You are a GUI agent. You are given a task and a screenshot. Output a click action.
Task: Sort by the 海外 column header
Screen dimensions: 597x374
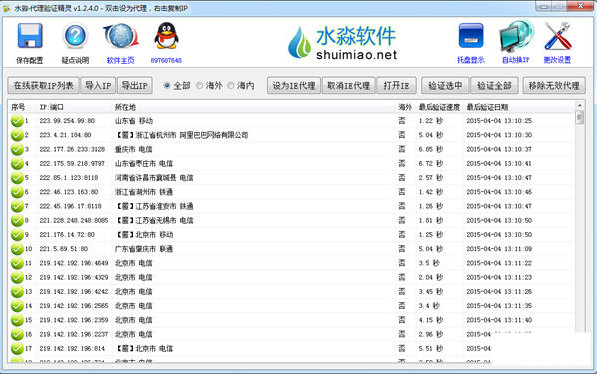click(x=405, y=107)
